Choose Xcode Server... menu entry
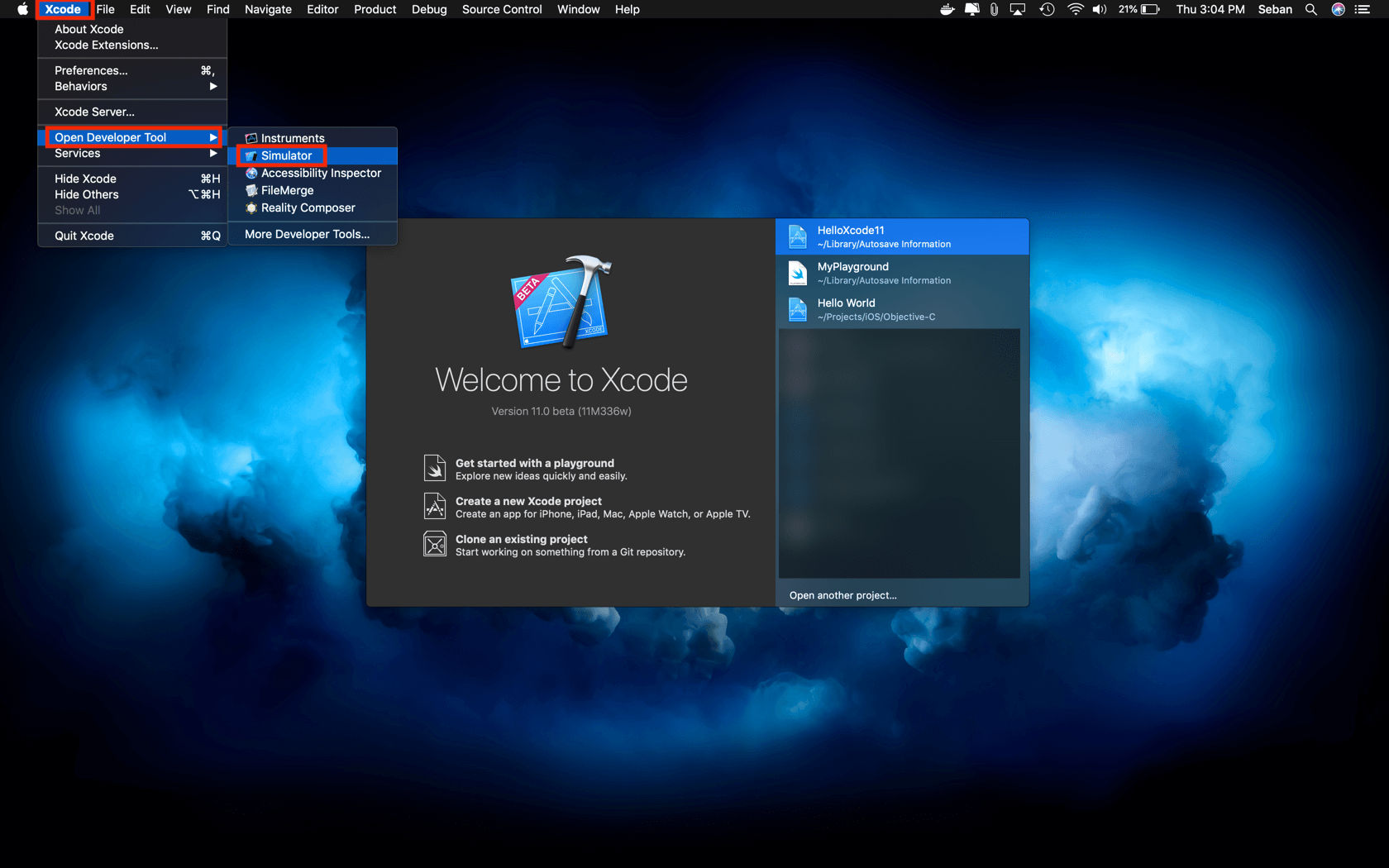 coord(132,112)
